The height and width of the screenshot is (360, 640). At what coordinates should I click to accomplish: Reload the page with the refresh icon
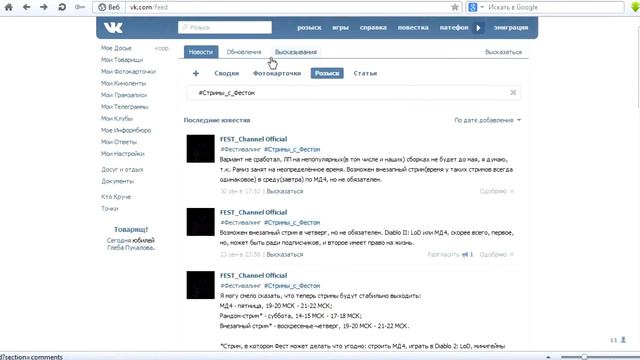(62, 7)
